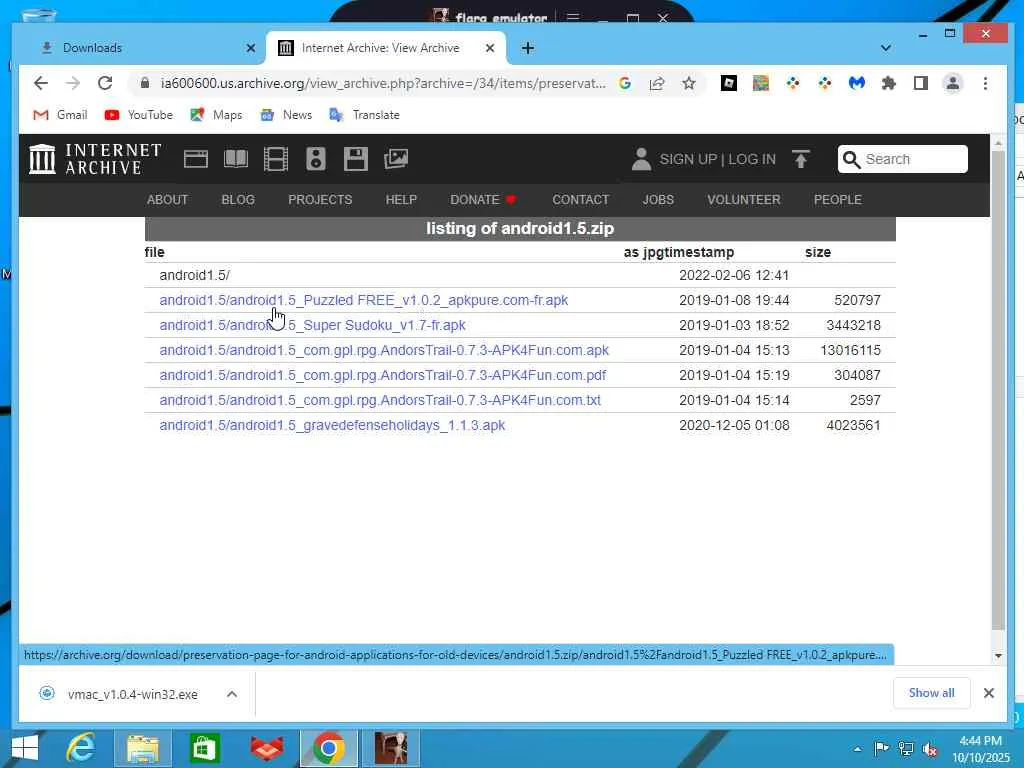Open Internet Archive web section icon
The image size is (1024, 768).
click(196, 159)
